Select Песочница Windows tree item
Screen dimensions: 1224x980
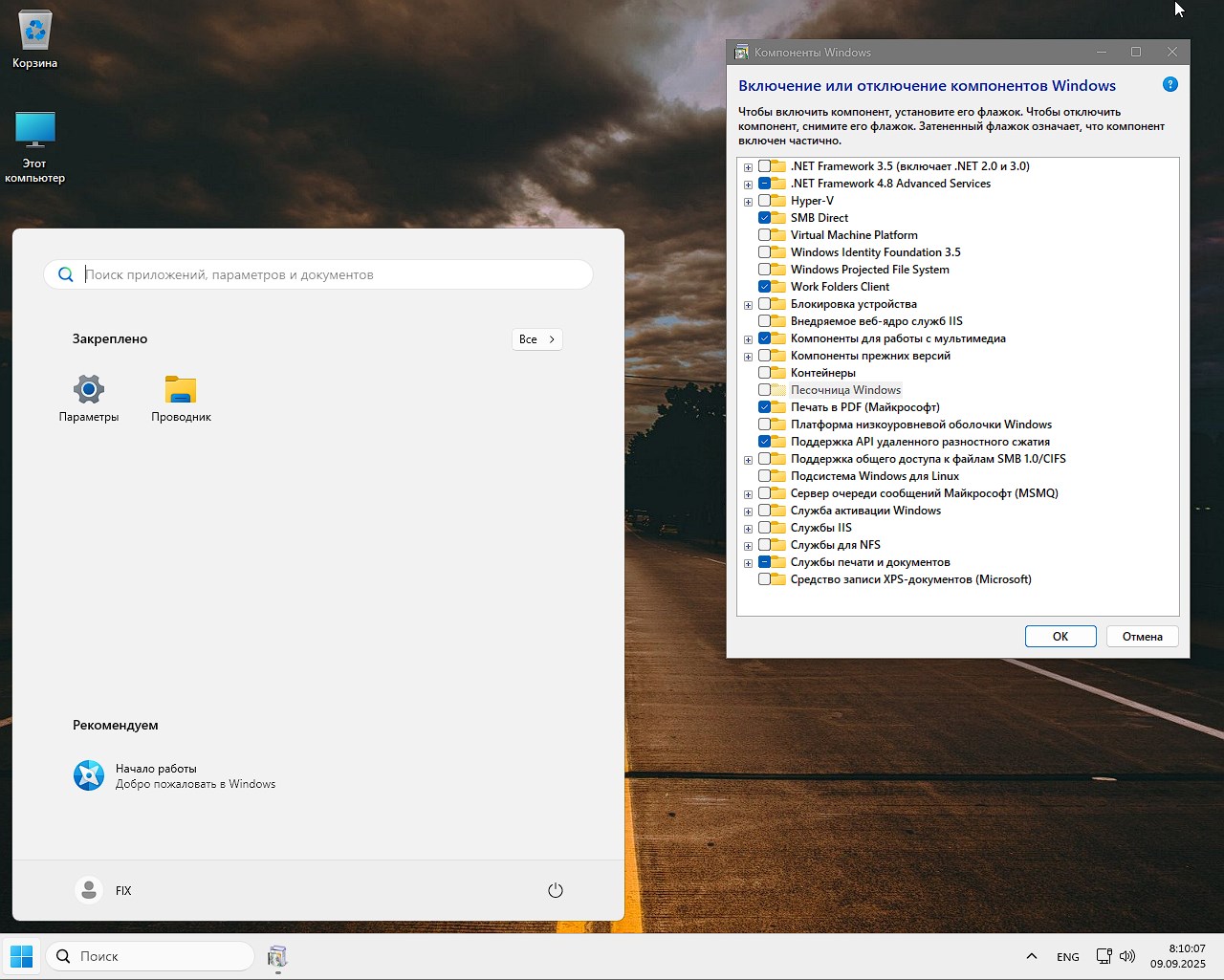click(845, 390)
